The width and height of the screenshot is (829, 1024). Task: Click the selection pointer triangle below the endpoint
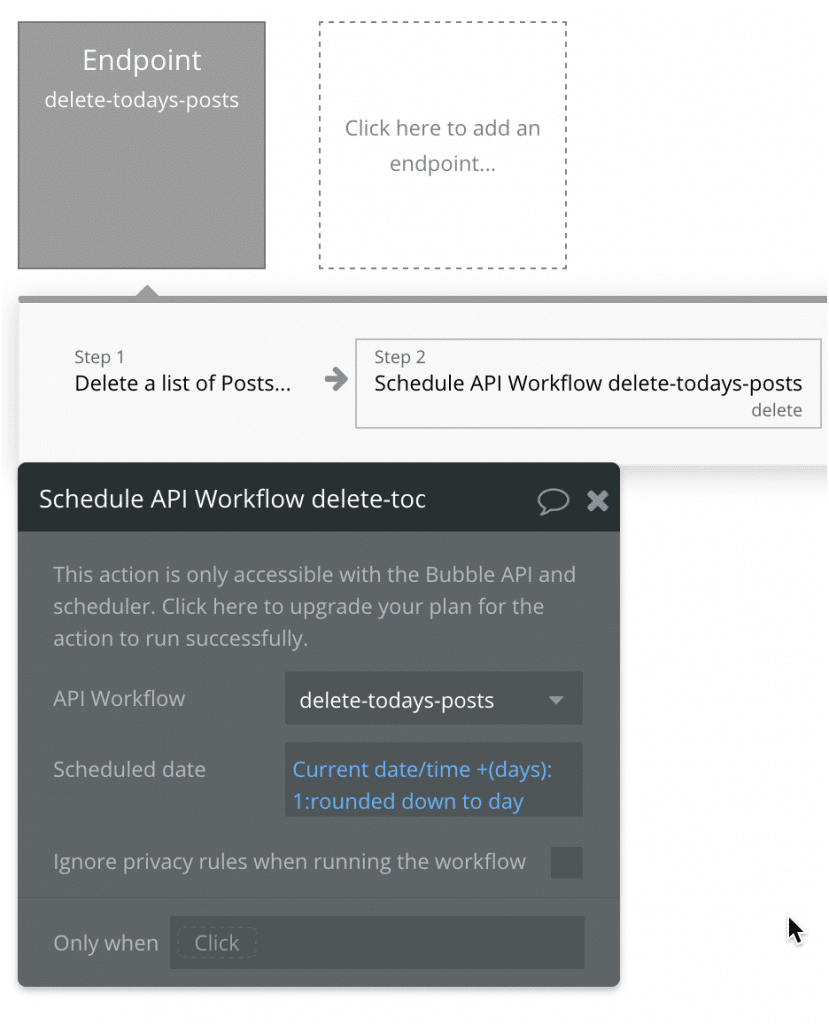(147, 291)
